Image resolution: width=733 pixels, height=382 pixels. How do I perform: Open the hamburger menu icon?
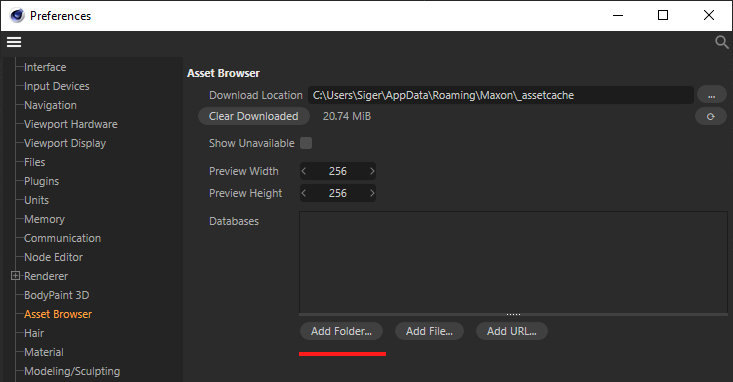point(14,42)
